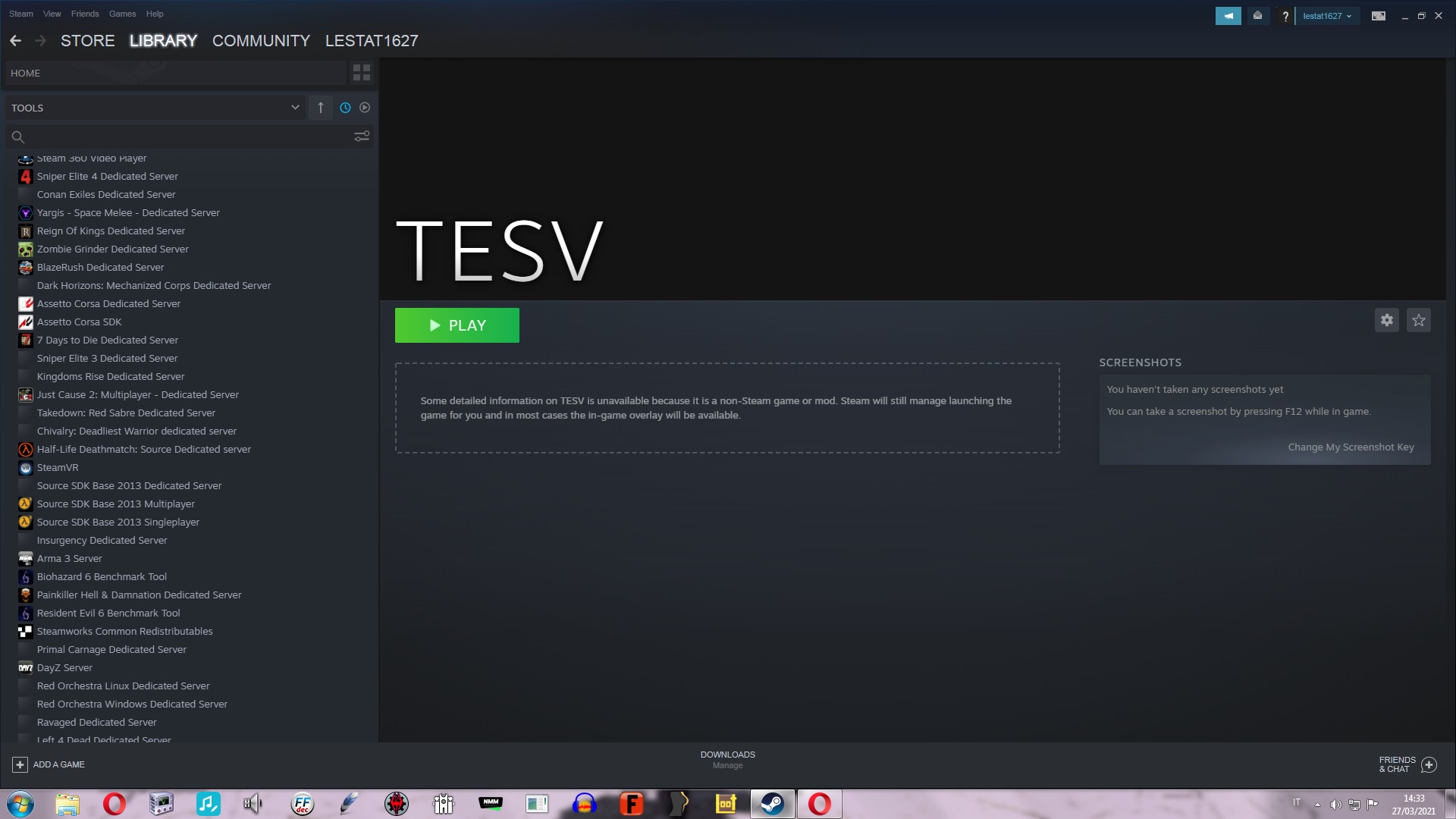Open the LIBRARY tab
This screenshot has width=1456, height=819.
(163, 41)
